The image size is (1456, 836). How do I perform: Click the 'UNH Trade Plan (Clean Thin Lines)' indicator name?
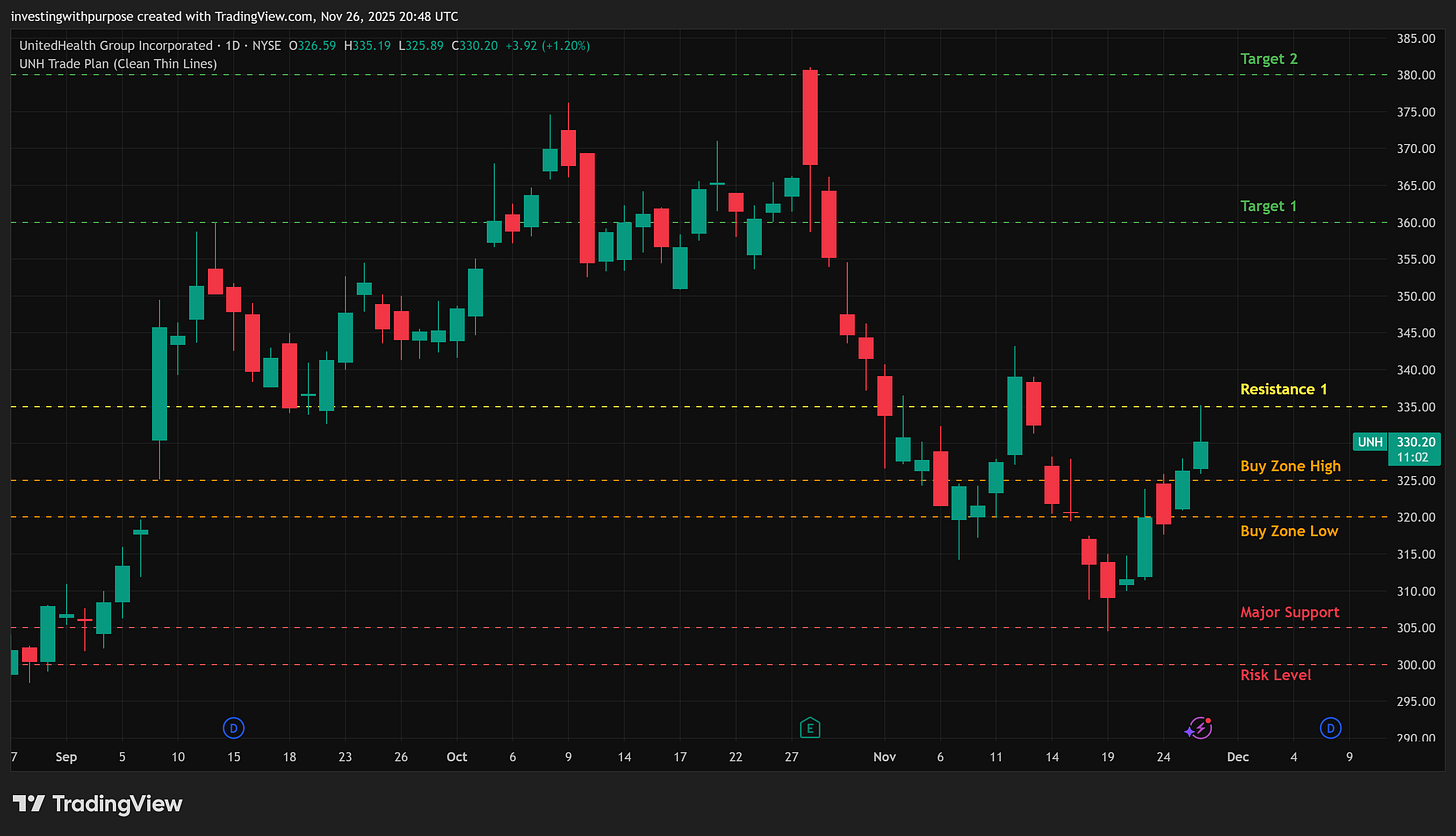[118, 64]
